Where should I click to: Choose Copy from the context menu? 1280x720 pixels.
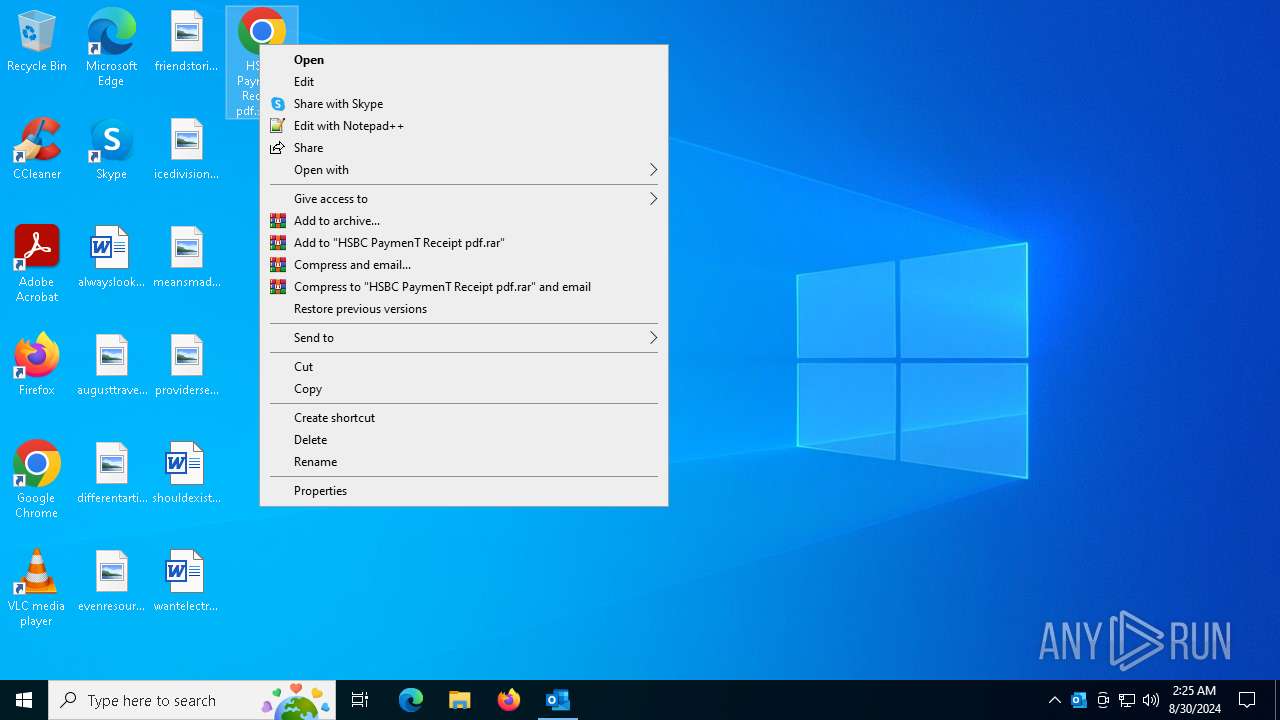tap(464, 389)
